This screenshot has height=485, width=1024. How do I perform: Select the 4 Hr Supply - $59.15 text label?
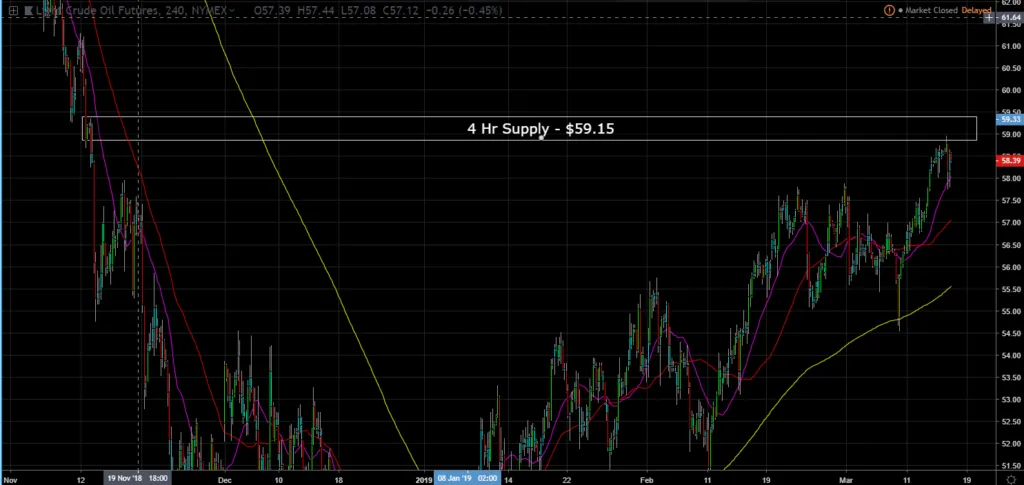click(x=541, y=129)
